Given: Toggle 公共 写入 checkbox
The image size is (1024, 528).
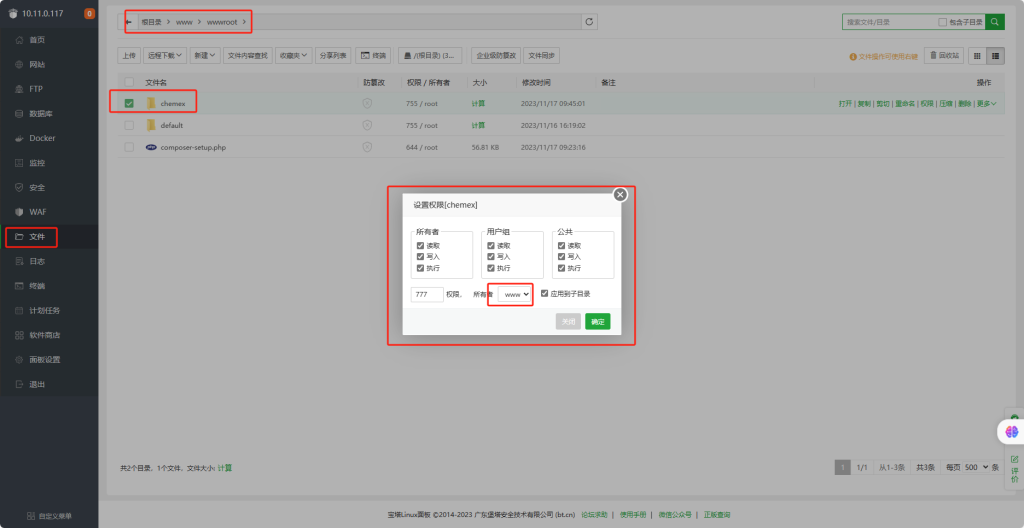Looking at the screenshot, I should coord(562,257).
